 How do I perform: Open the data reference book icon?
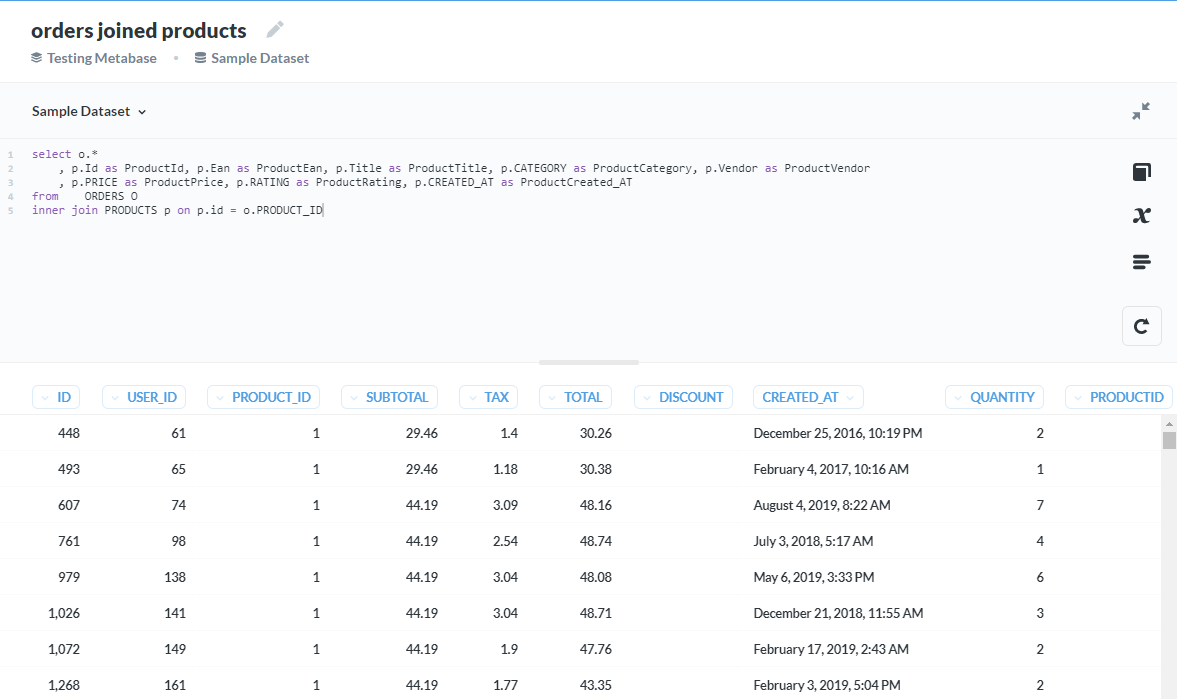[x=1142, y=172]
